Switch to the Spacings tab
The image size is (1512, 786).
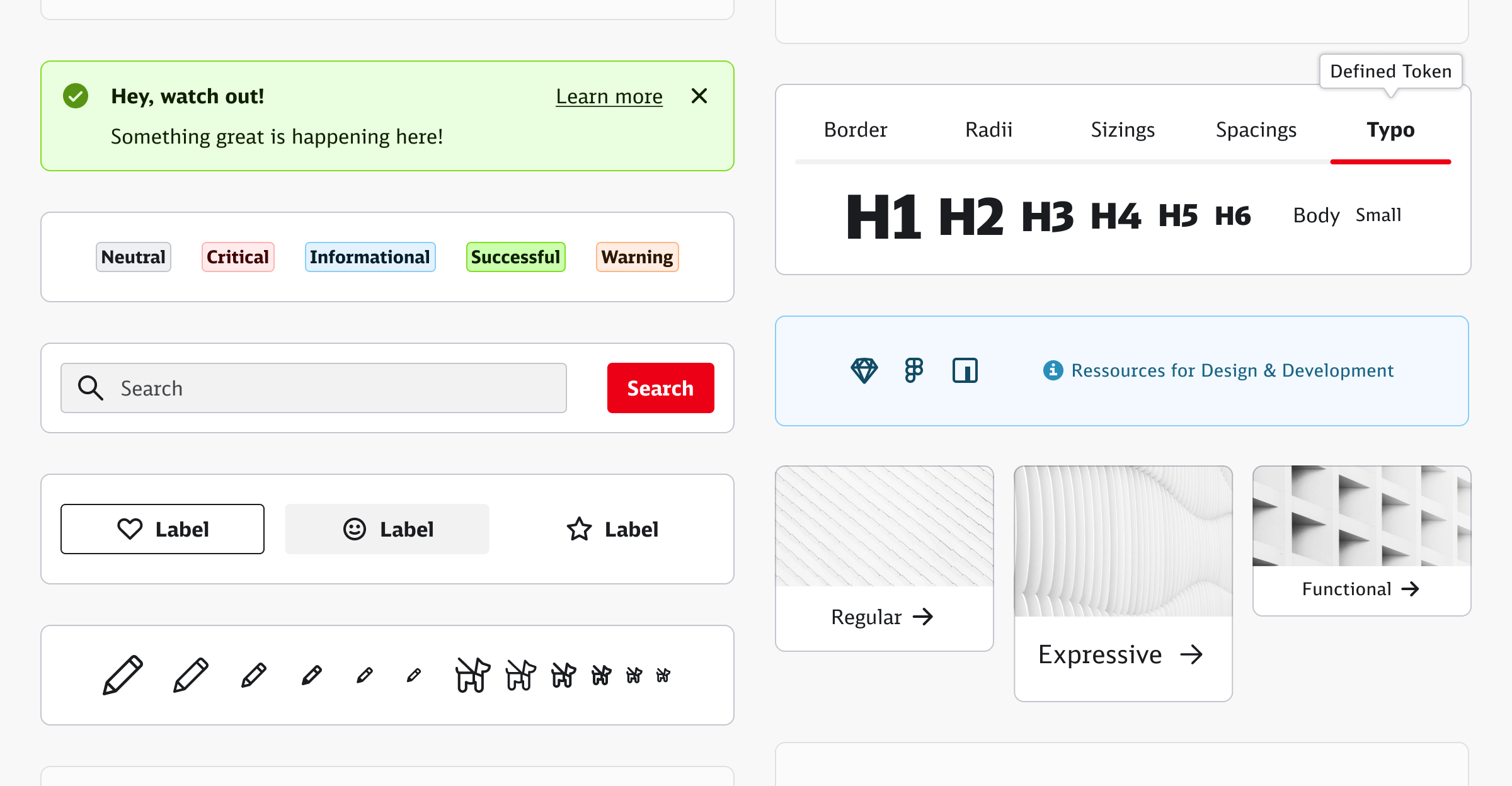point(1258,128)
